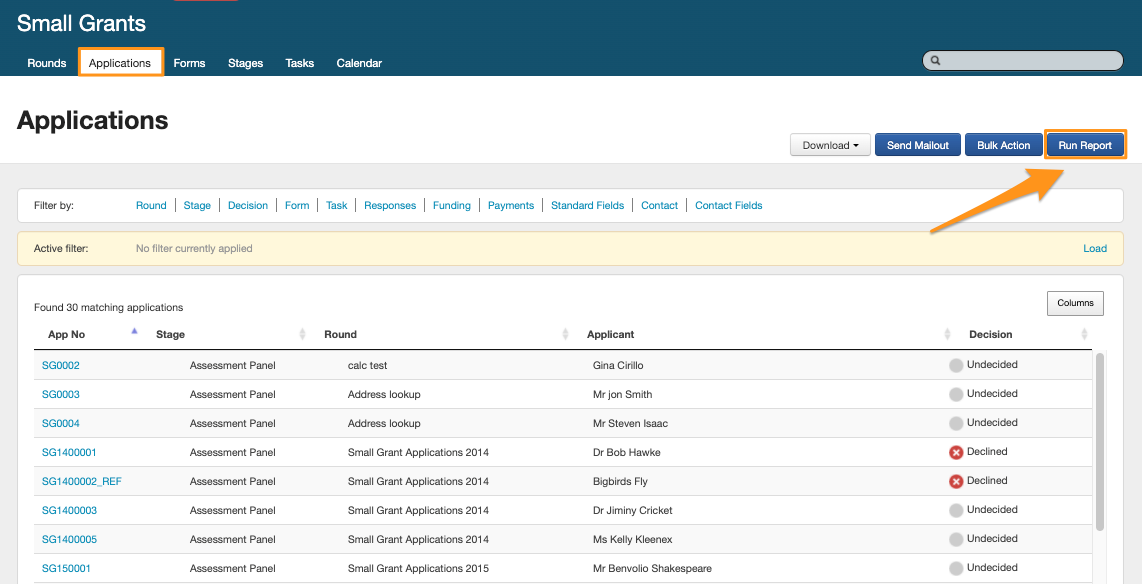Screen dimensions: 1142x584
Task: Expand the Round filter option
Action: tap(151, 205)
